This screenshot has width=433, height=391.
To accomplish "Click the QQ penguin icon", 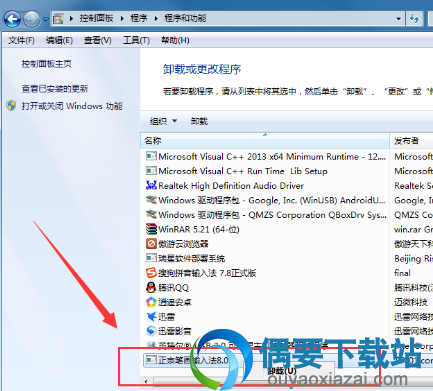I will (151, 287).
